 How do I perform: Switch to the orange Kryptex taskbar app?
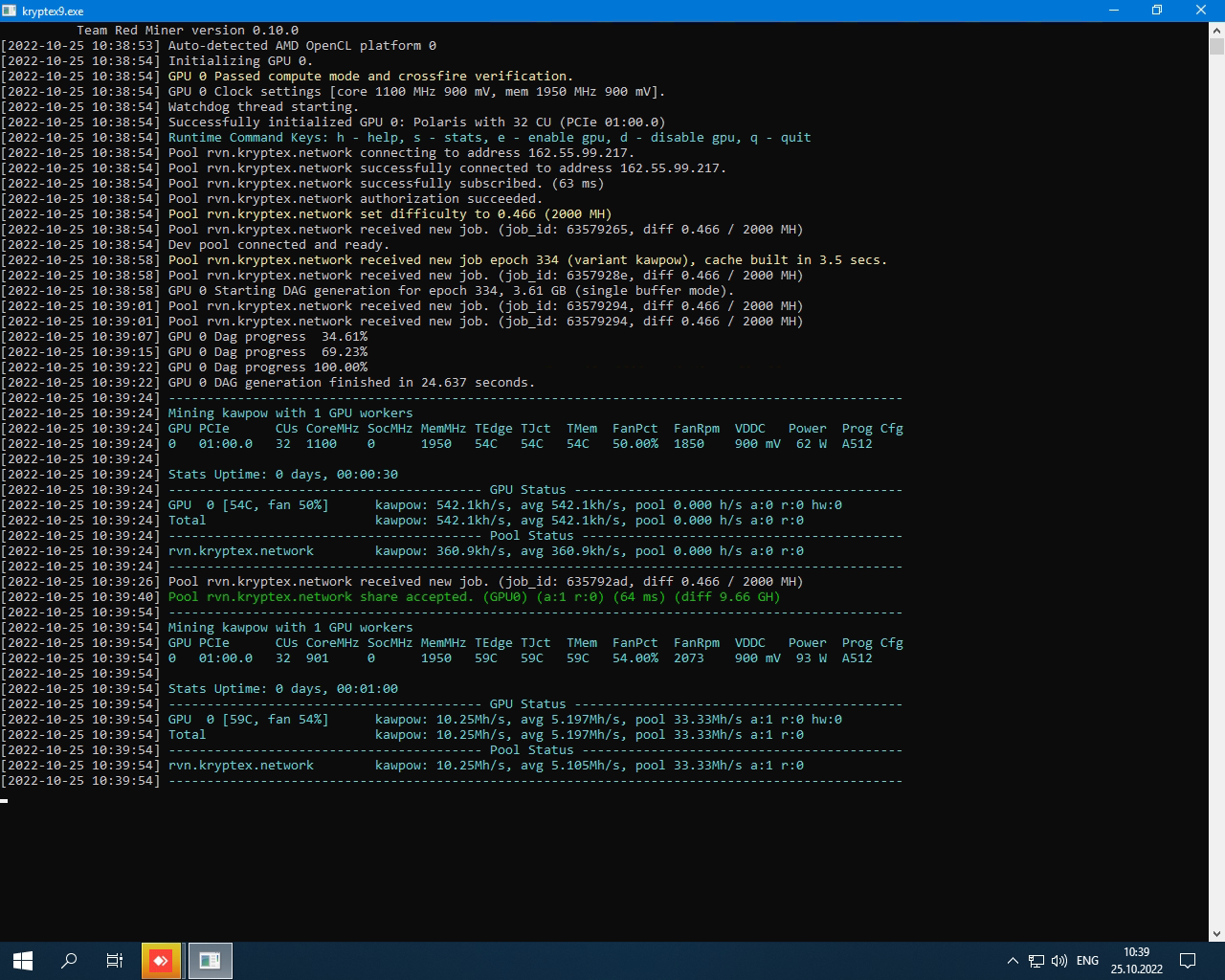(x=161, y=961)
